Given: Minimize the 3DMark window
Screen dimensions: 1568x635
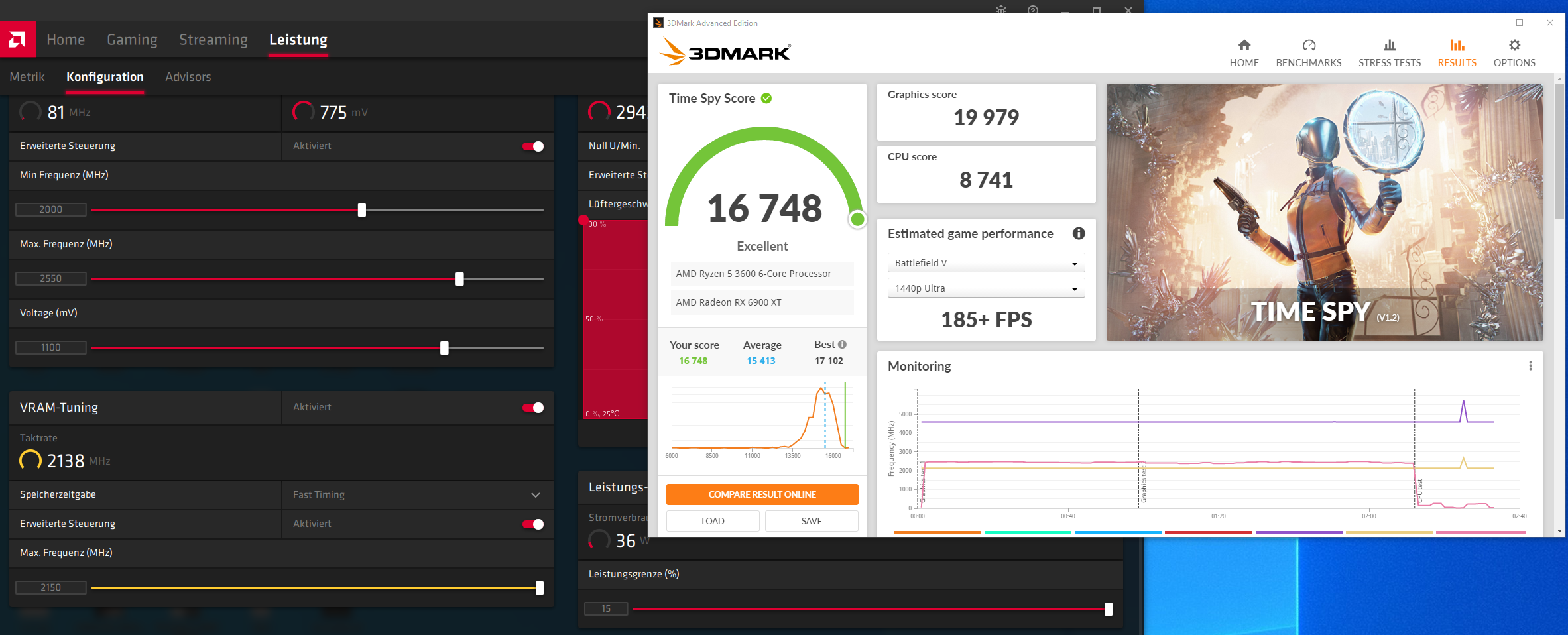Looking at the screenshot, I should pyautogui.click(x=1490, y=23).
